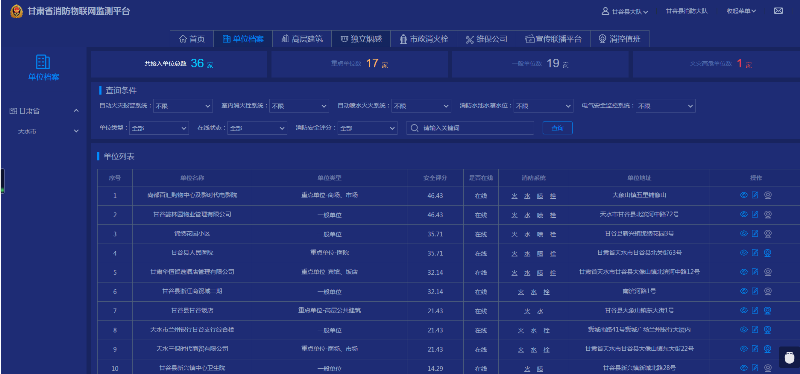Image resolution: width=800 pixels, height=374 pixels.
Task: Open the mail envelope icon in header
Action: pyautogui.click(x=778, y=11)
